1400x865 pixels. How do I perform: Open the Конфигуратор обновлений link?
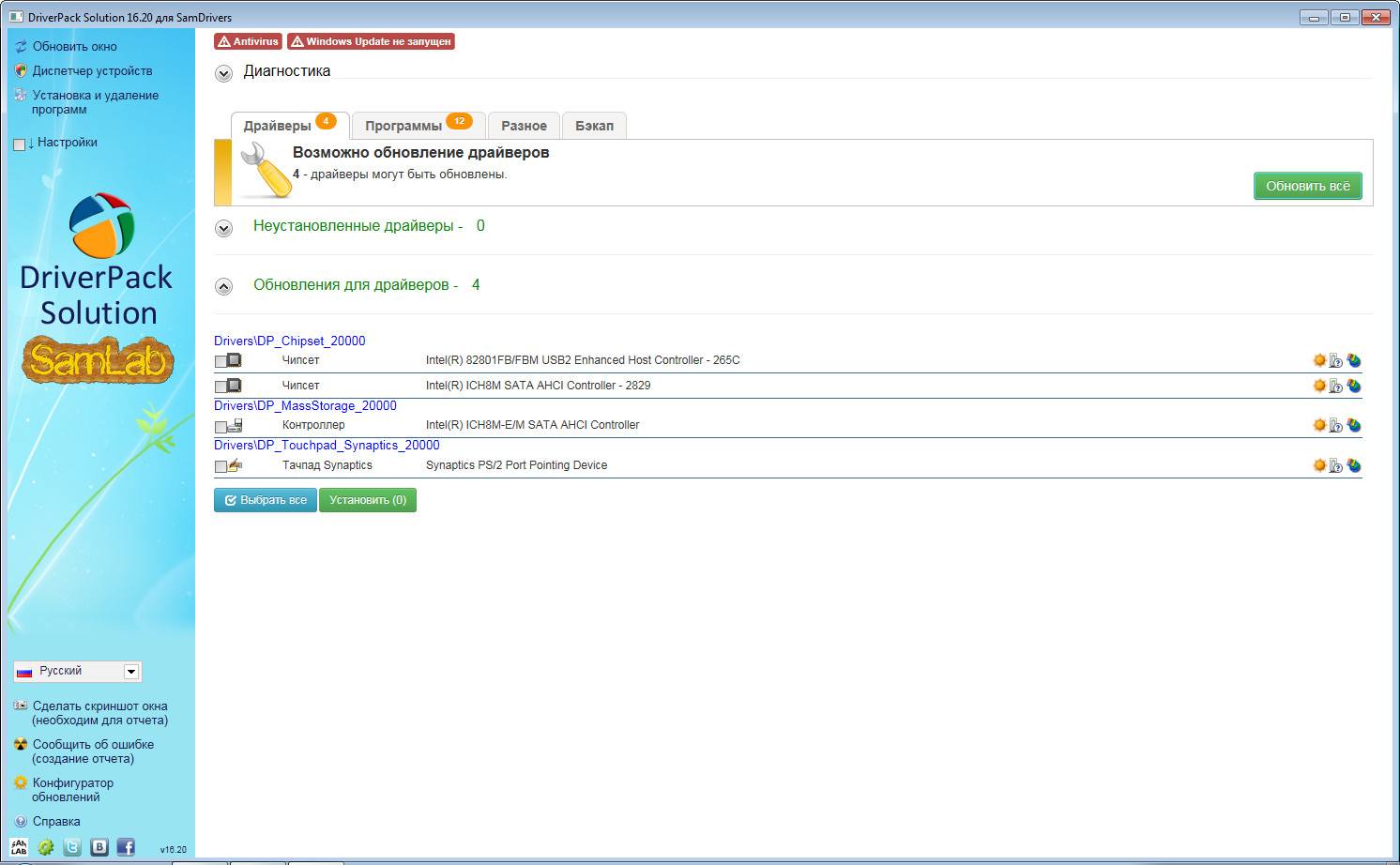point(72,790)
